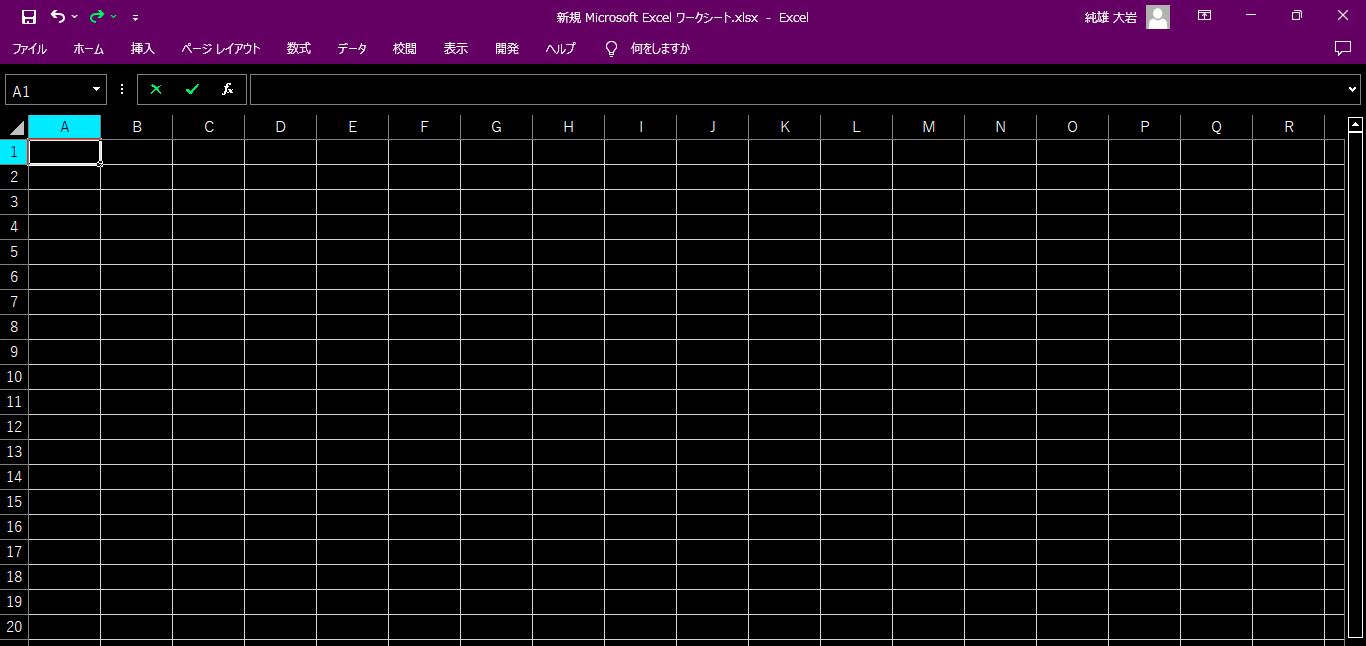The height and width of the screenshot is (646, 1366).
Task: Click the Redo icon
Action: [x=96, y=16]
